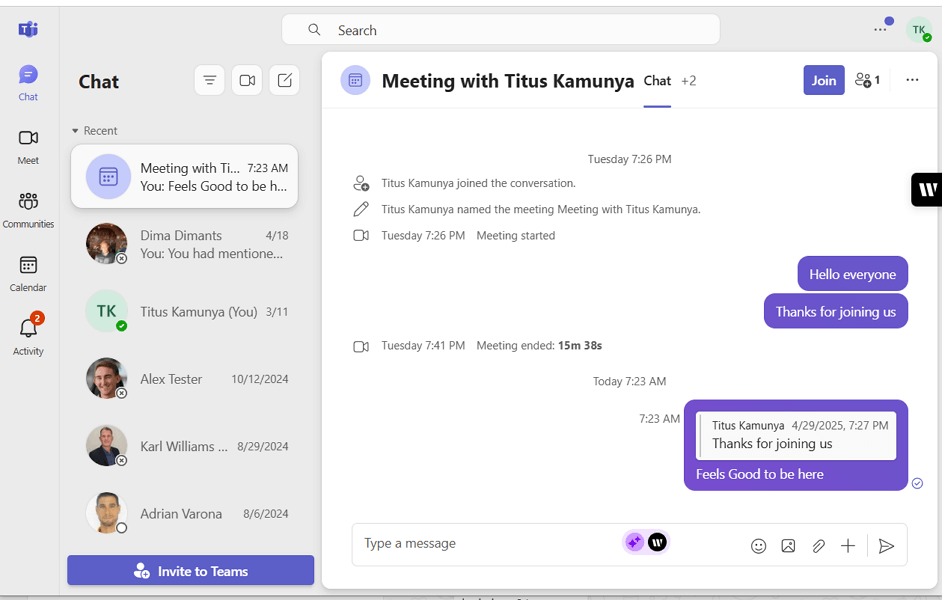Viewport: 942px width, 600px height.
Task: Collapse the Recent chats section
Action: coord(94,131)
